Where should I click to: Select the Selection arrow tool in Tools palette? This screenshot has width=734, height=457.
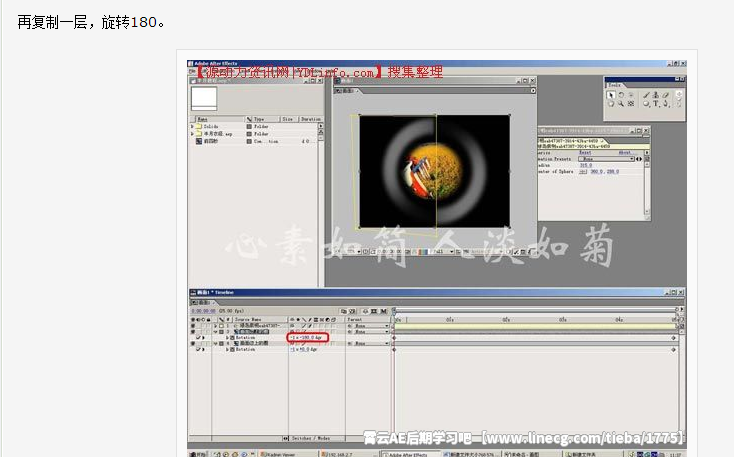coord(611,95)
